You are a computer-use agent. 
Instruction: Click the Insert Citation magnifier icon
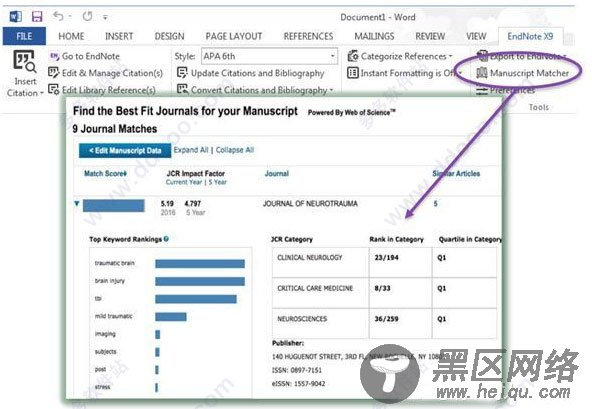coord(25,61)
